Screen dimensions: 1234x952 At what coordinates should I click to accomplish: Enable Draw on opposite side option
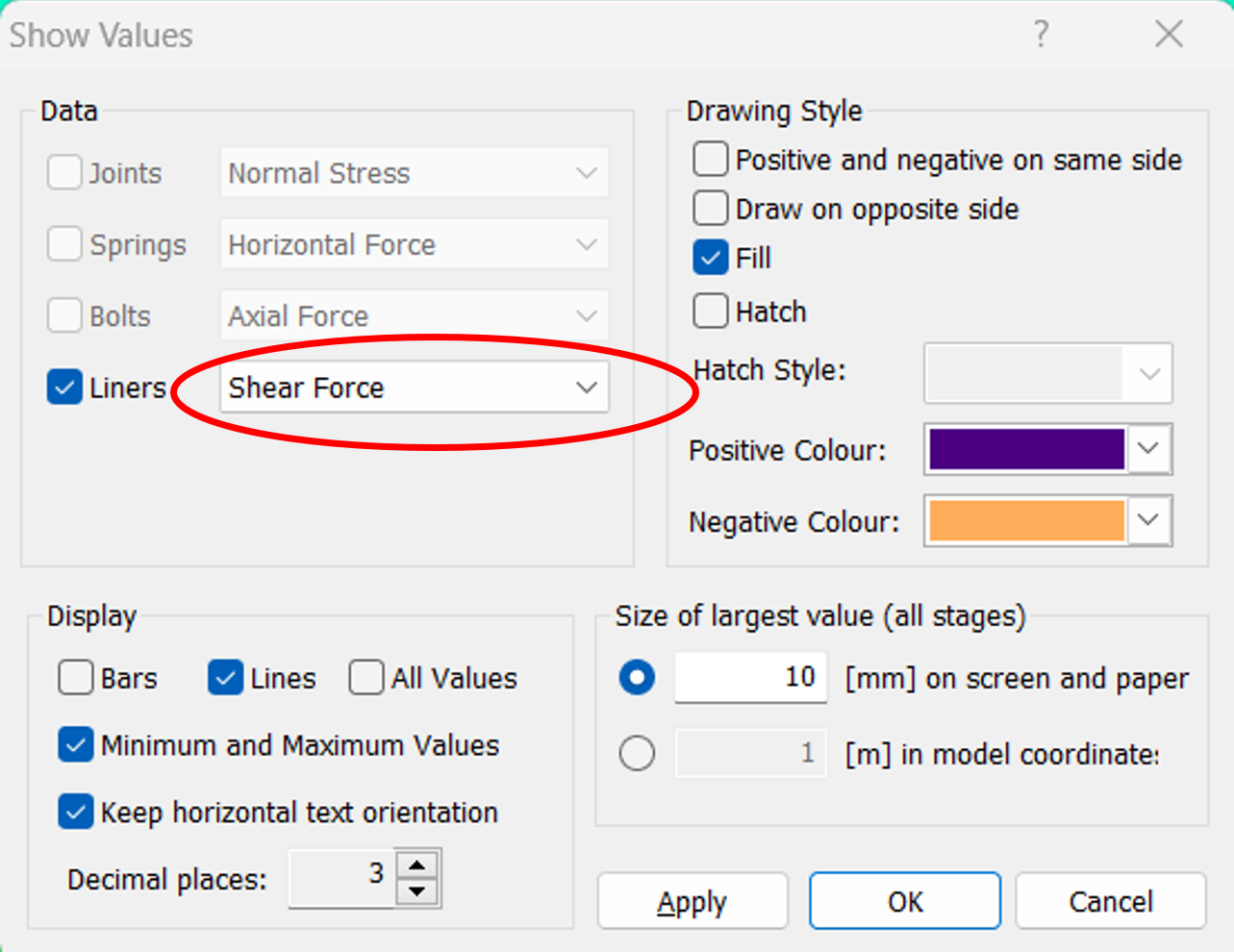pos(710,209)
